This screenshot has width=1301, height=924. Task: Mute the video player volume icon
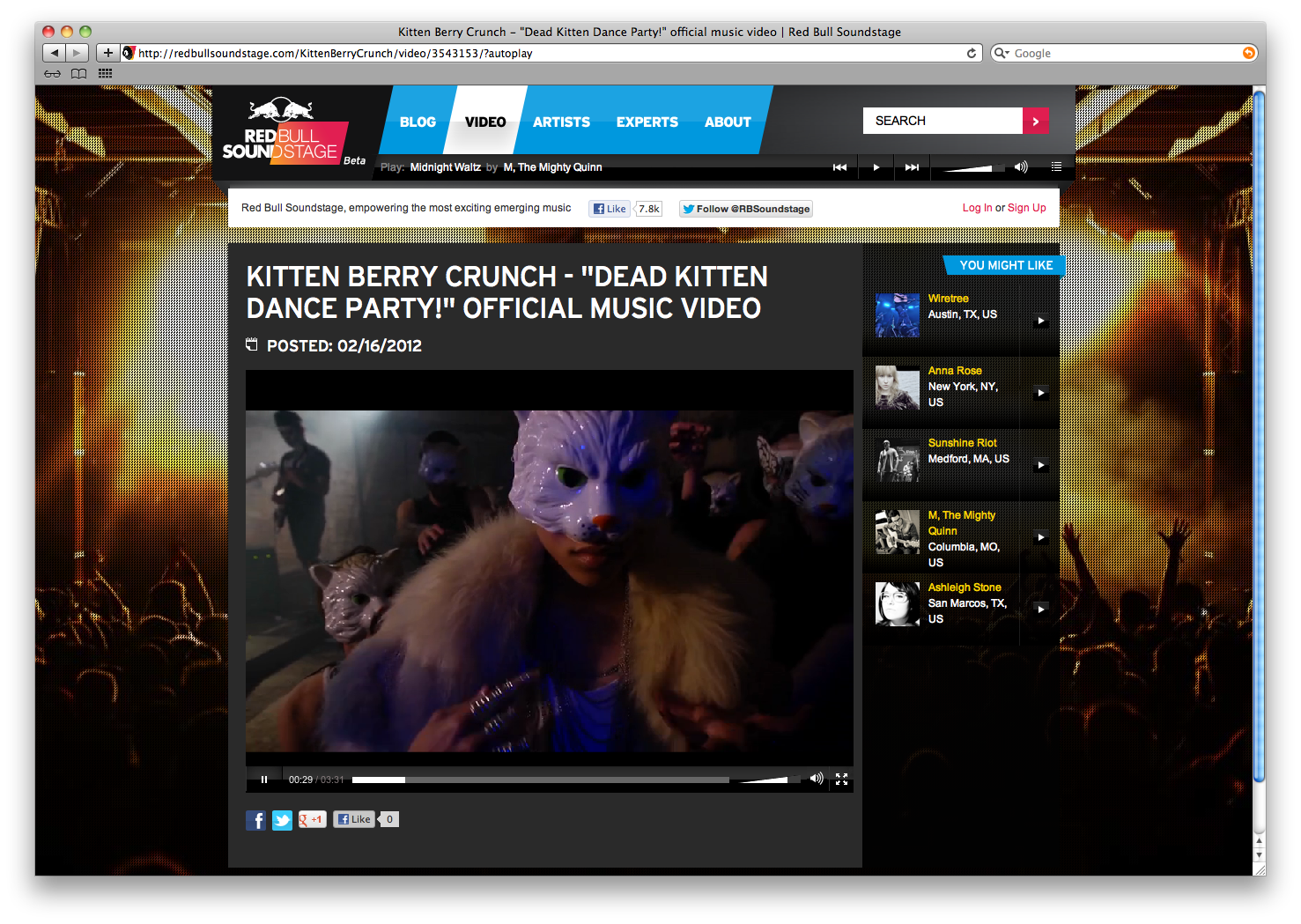(x=817, y=779)
